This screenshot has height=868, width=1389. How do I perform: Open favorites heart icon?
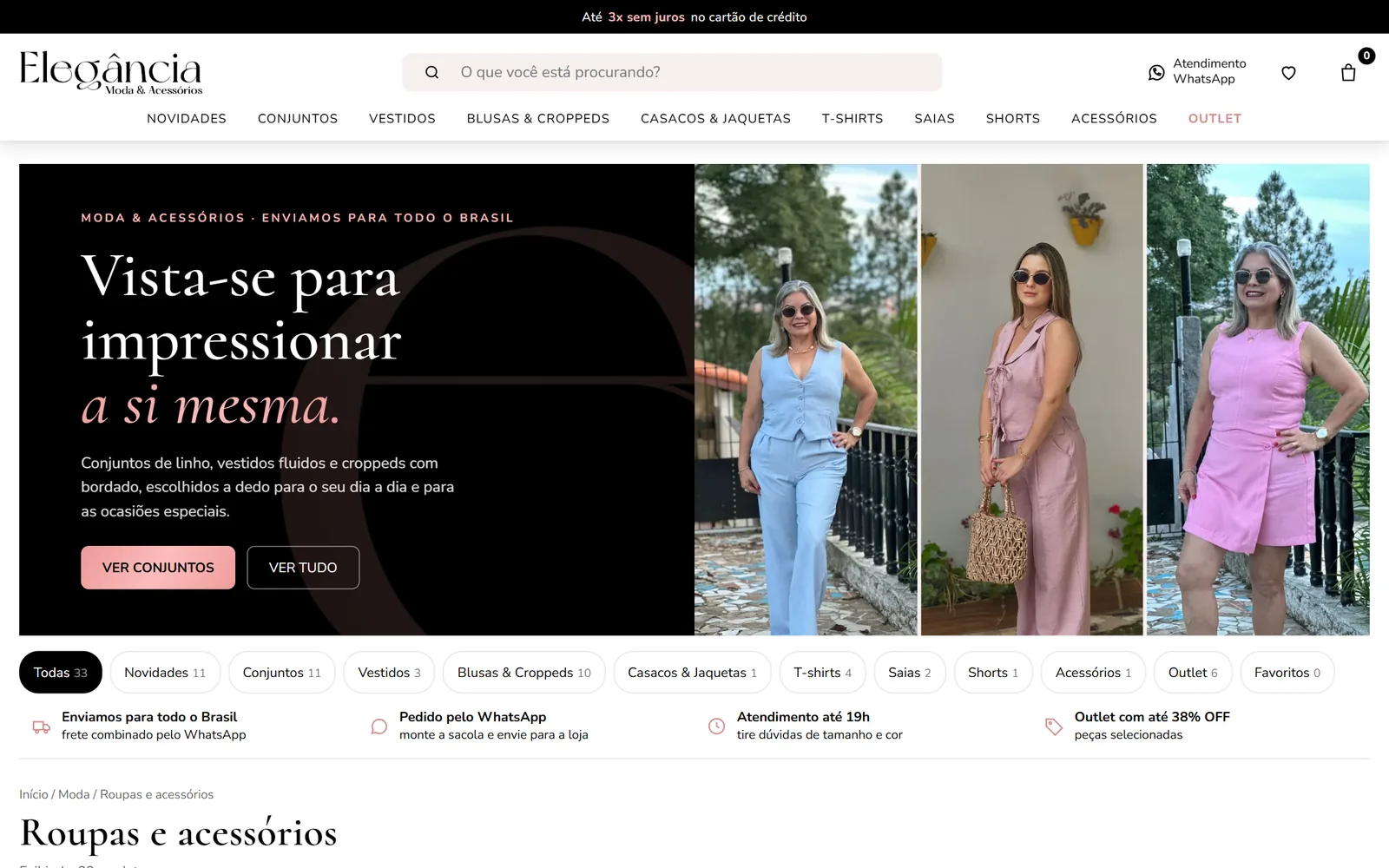coord(1288,73)
